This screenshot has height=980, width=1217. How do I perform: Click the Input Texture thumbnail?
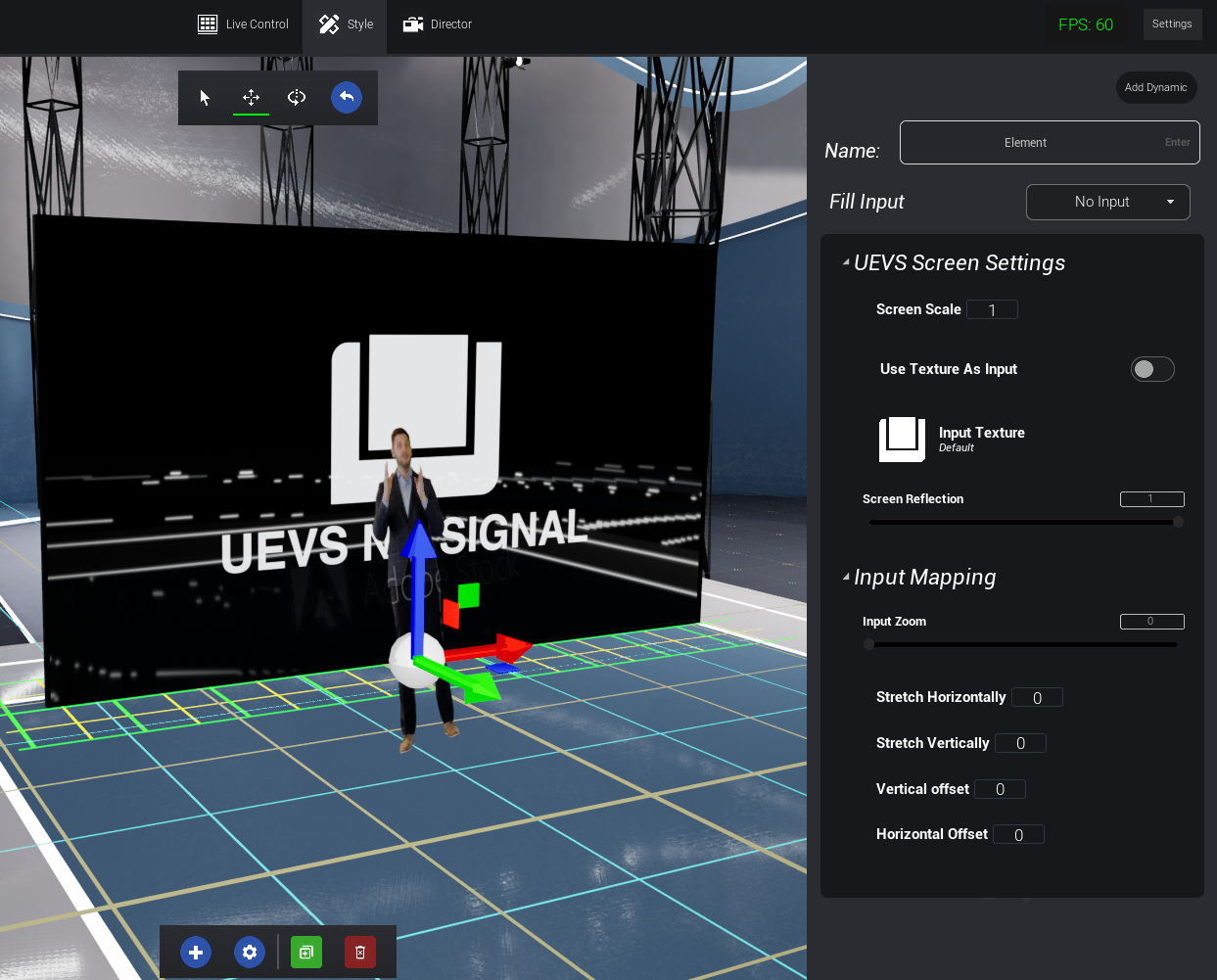point(902,440)
